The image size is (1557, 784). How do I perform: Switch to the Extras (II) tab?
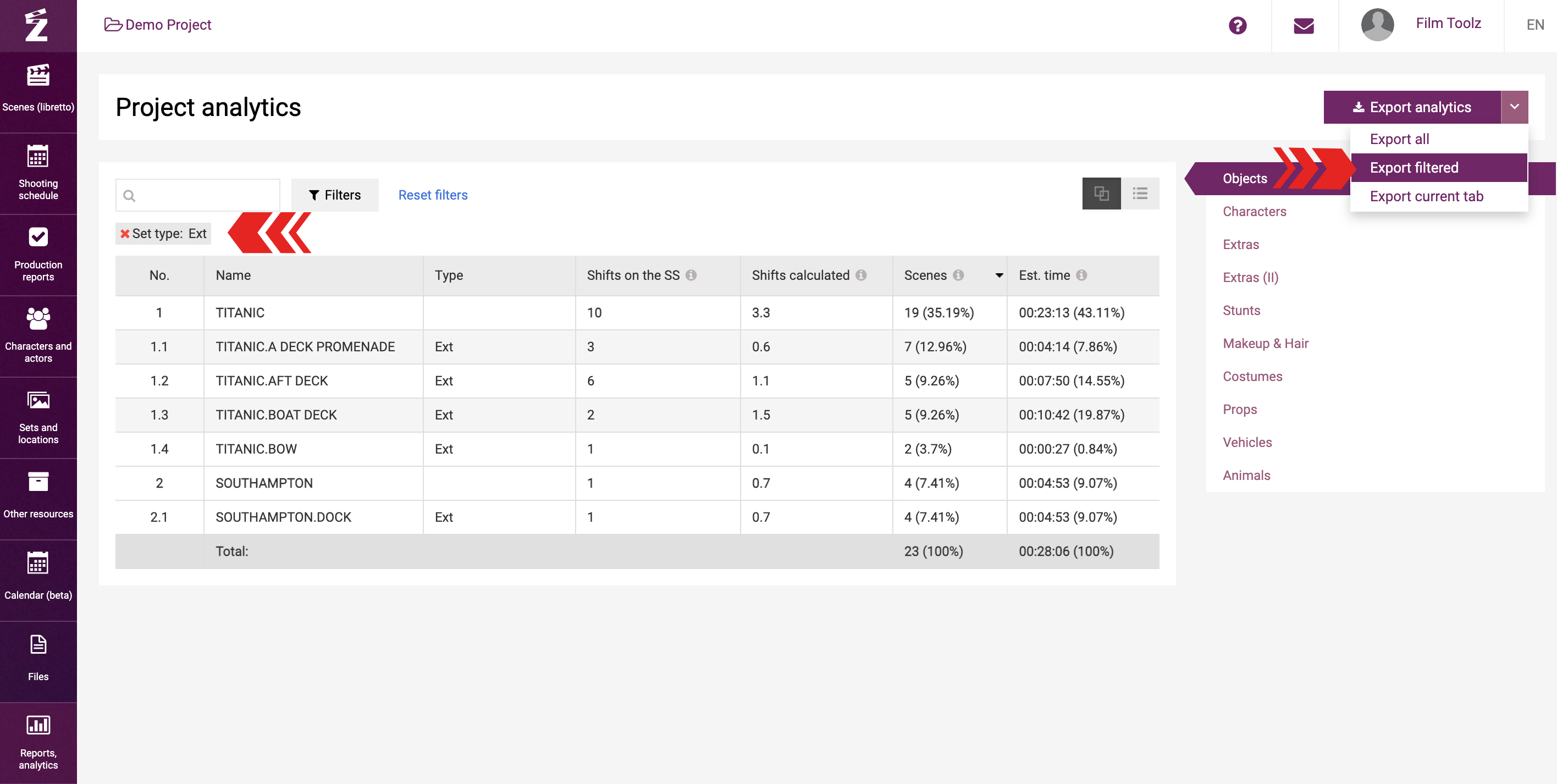coord(1250,278)
